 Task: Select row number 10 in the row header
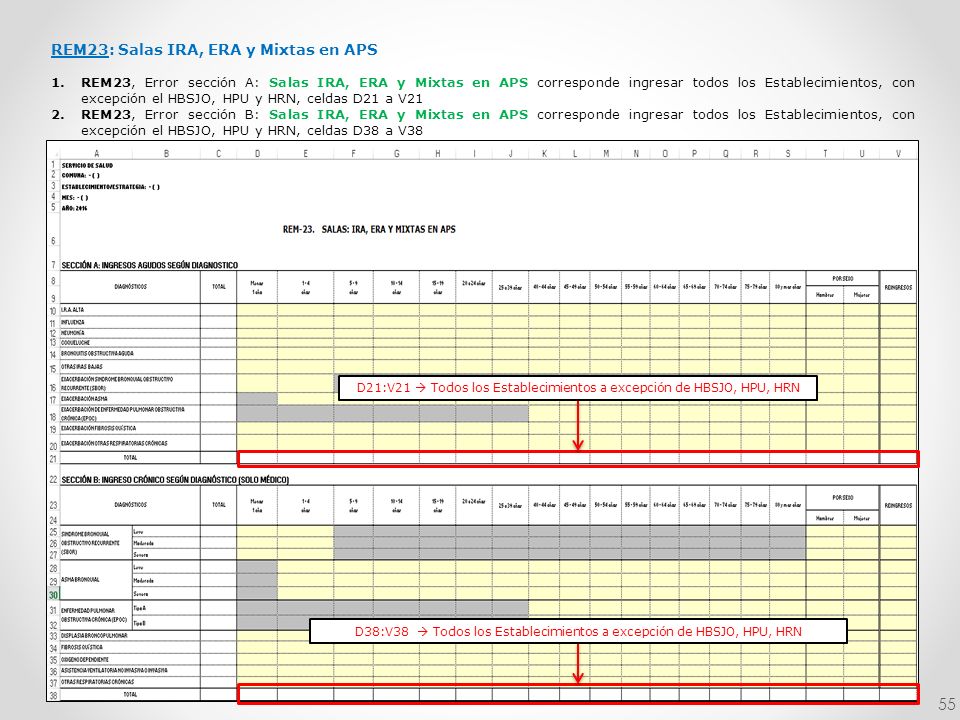click(53, 311)
